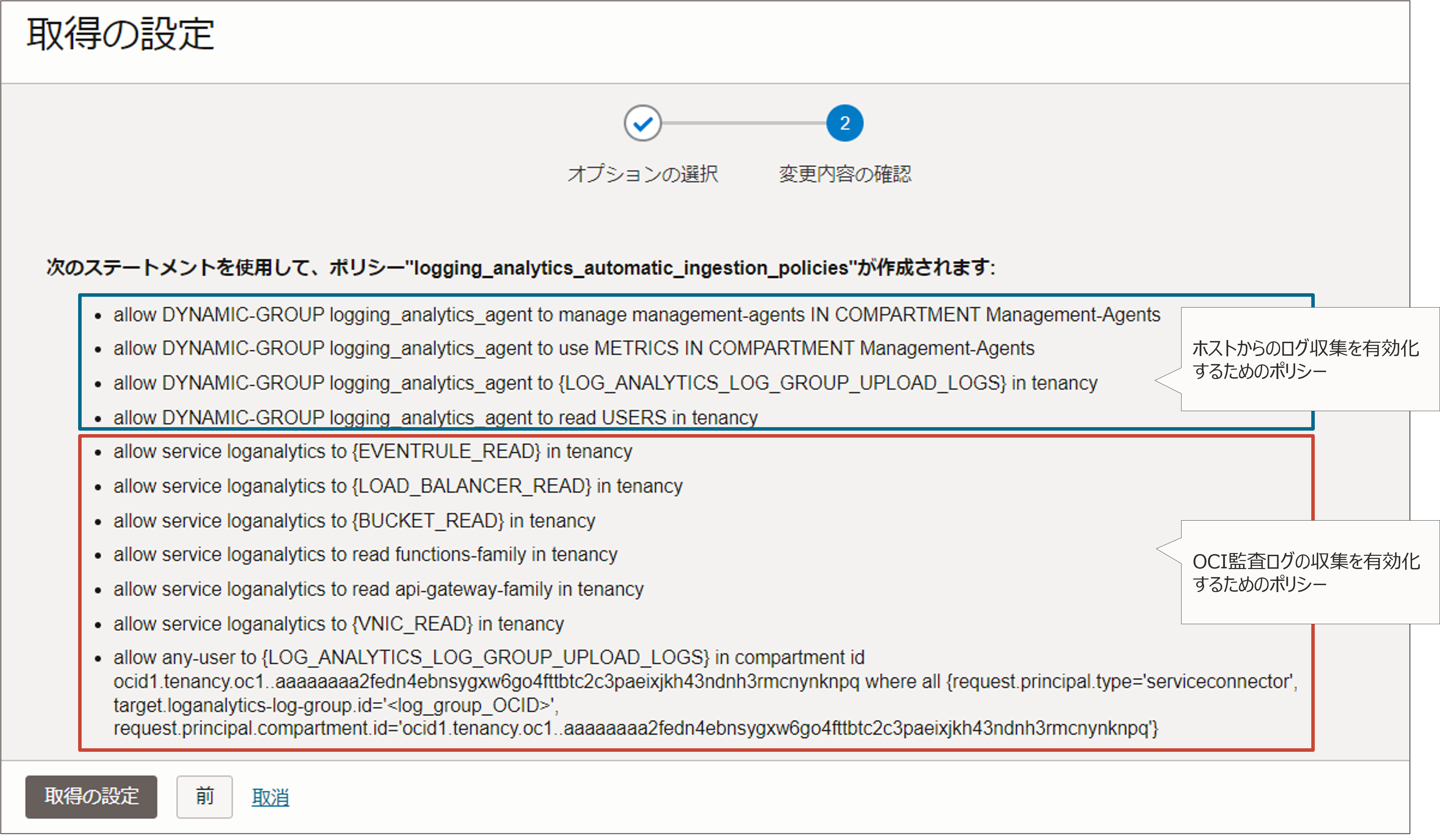Click the step 2 circle indicator
The width and height of the screenshot is (1440, 840).
[x=844, y=123]
